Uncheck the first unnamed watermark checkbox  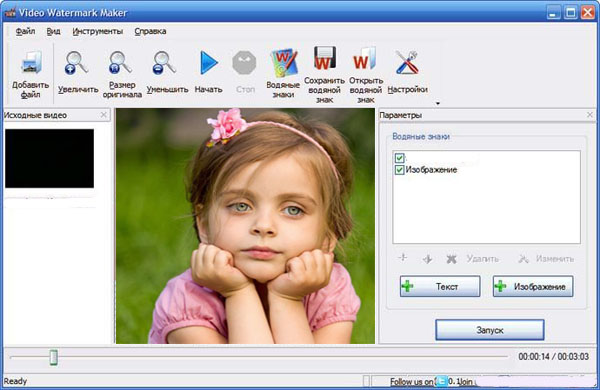[399, 158]
